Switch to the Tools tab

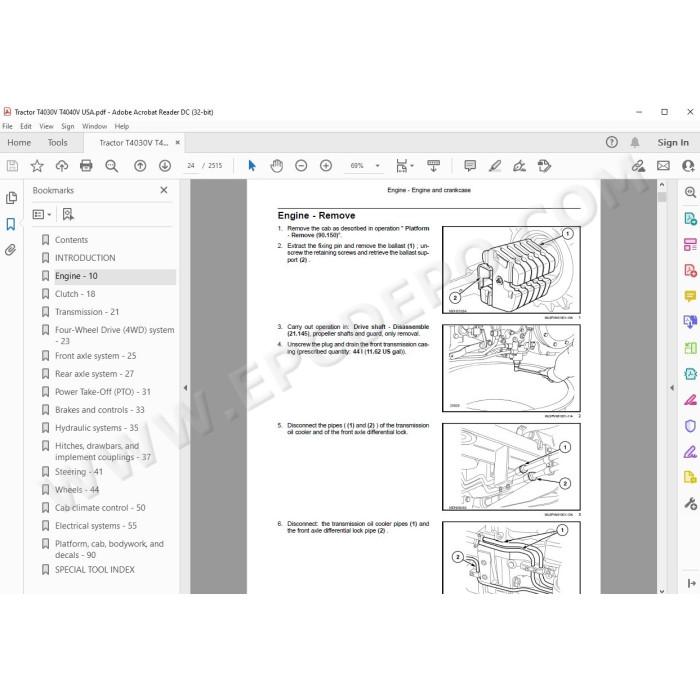[x=58, y=142]
